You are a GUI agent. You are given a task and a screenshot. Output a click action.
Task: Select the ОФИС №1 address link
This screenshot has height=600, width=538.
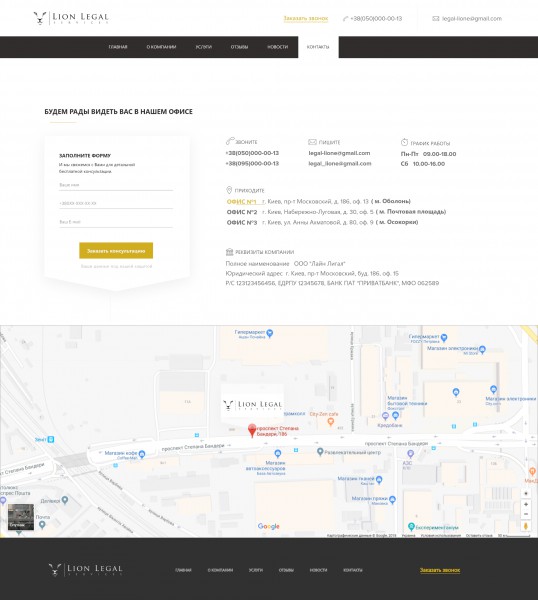coord(242,202)
